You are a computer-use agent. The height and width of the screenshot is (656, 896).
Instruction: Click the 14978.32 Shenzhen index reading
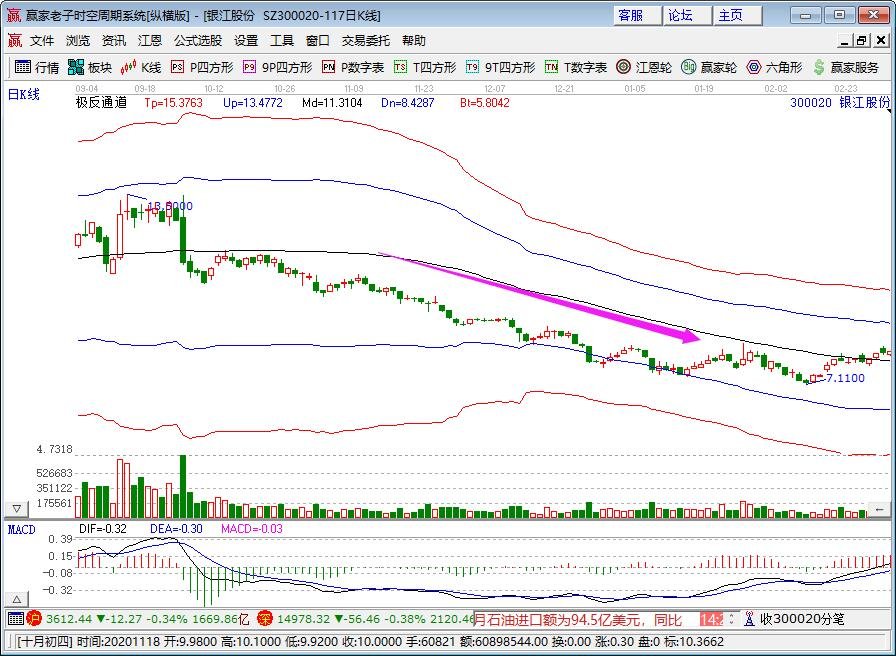(302, 619)
